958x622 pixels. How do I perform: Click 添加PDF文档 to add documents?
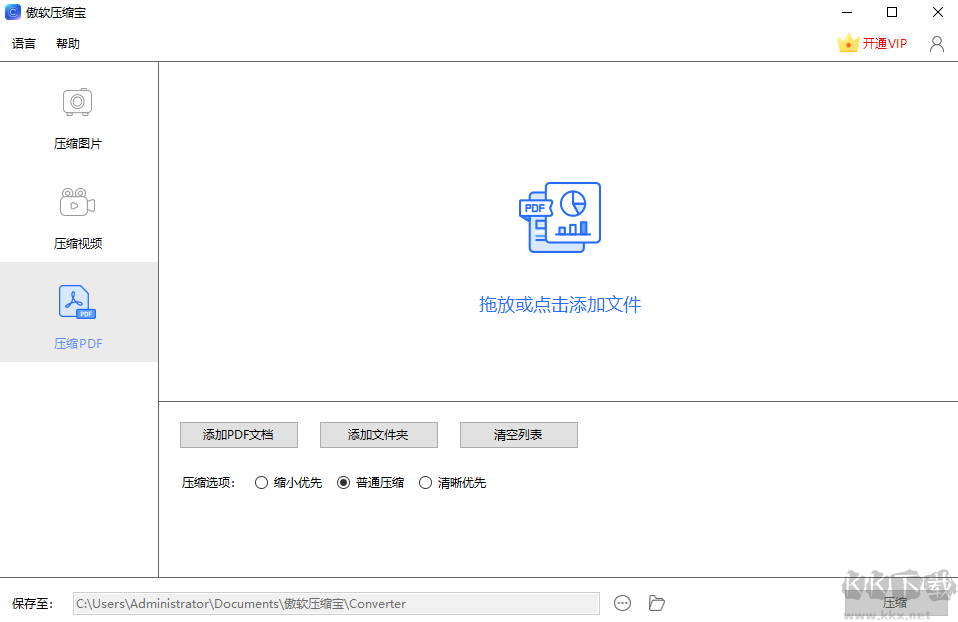(238, 435)
